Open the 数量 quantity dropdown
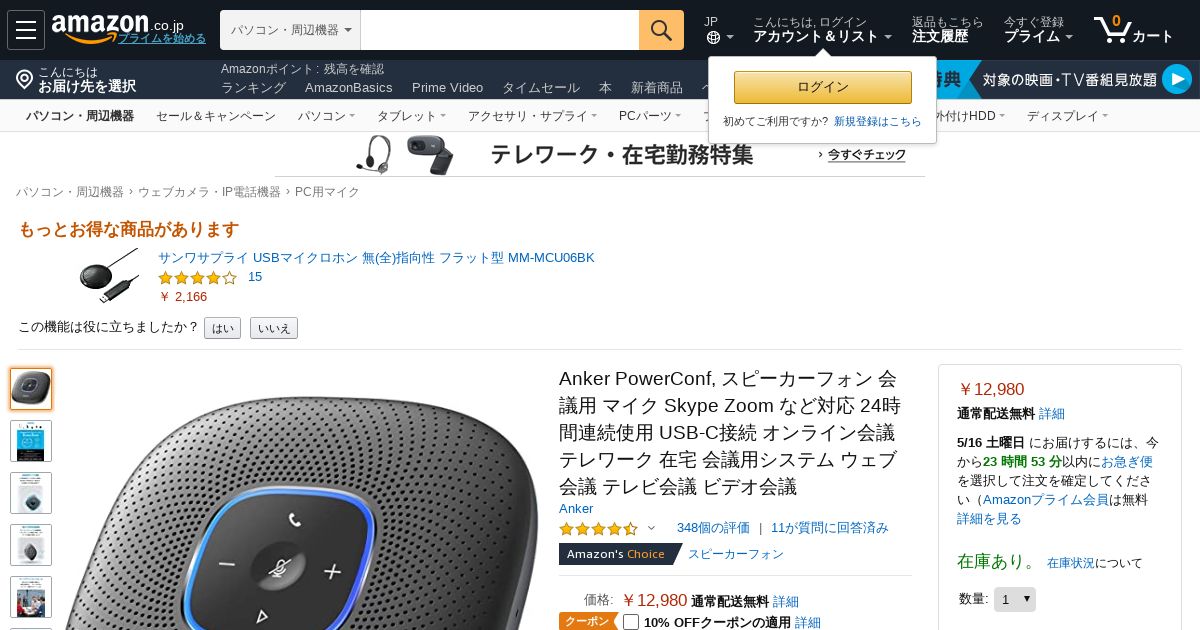The height and width of the screenshot is (630, 1200). (x=1015, y=599)
